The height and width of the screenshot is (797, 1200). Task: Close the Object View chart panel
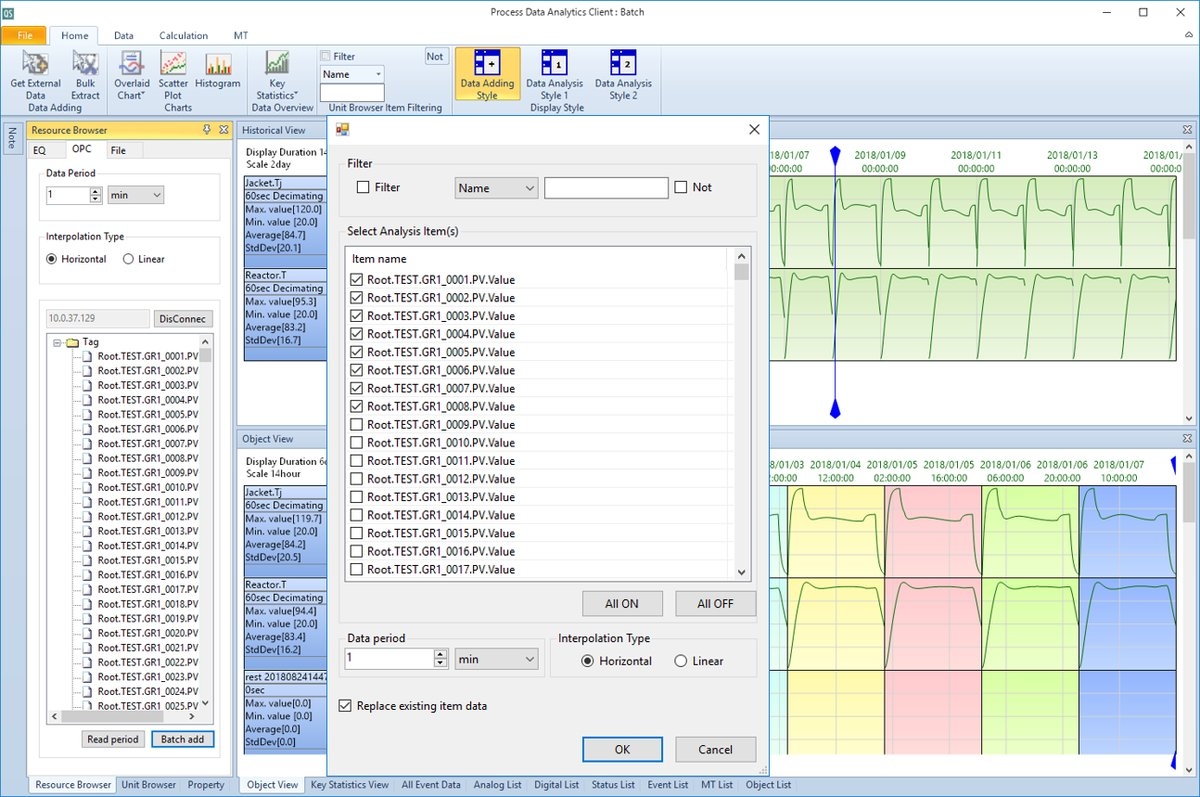coord(1187,439)
